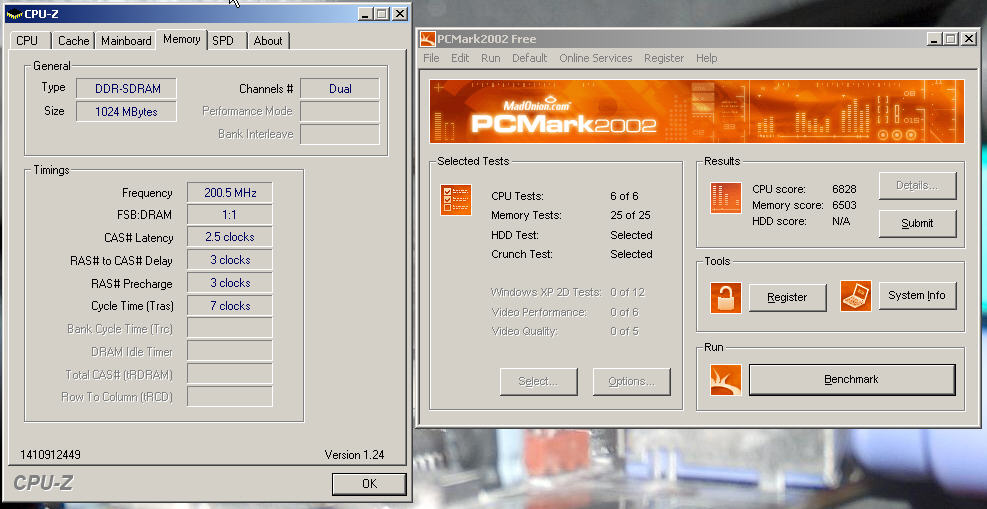987x509 pixels.
Task: Click the CPU-Z title bar logo icon
Action: pyautogui.click(x=14, y=13)
